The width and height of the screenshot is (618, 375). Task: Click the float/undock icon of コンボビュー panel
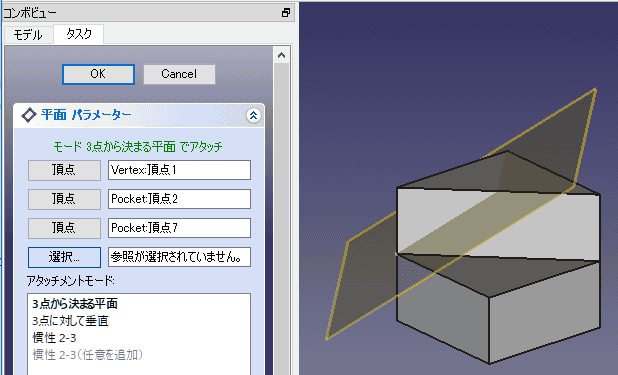coord(286,13)
